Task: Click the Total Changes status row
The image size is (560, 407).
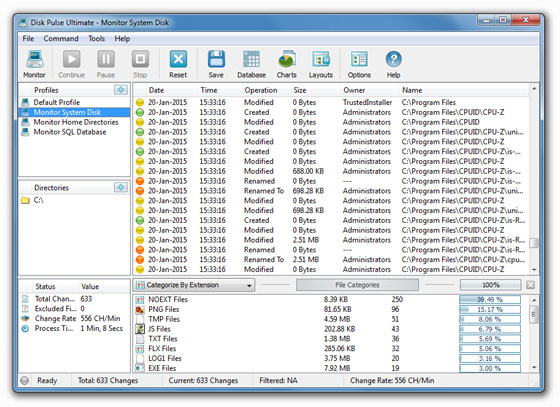Action: (x=74, y=299)
